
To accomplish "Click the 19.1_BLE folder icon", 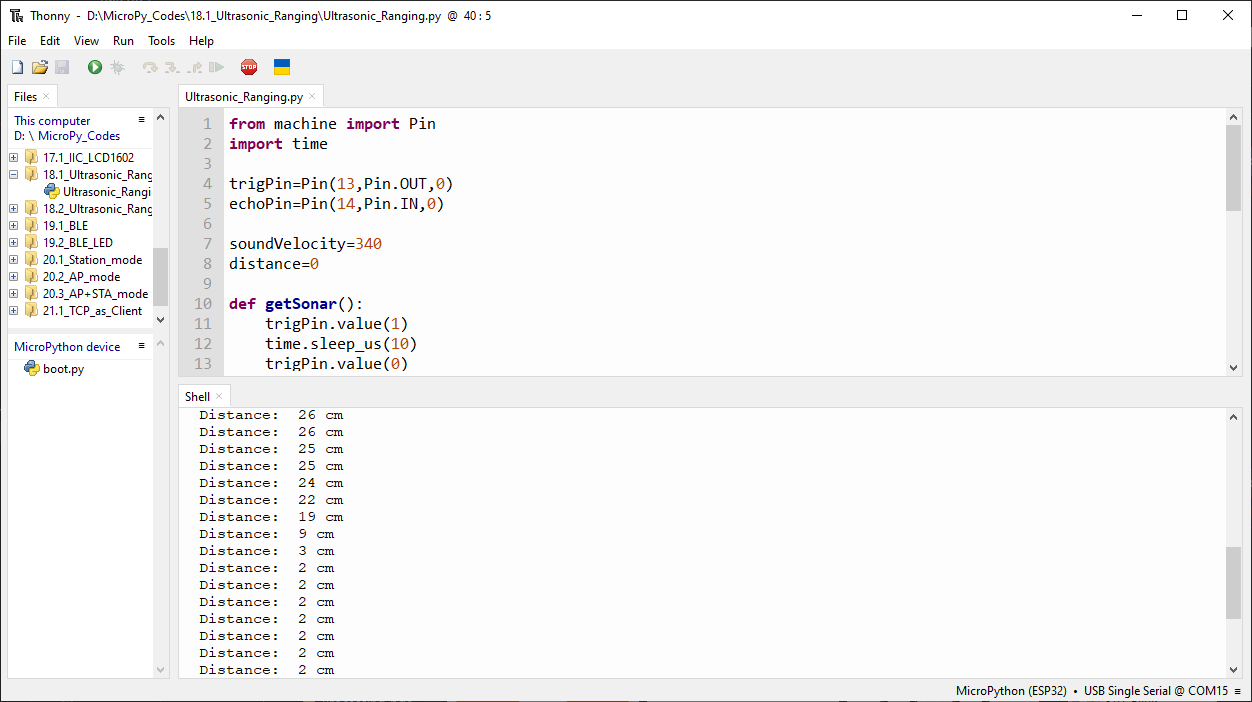I will [32, 226].
